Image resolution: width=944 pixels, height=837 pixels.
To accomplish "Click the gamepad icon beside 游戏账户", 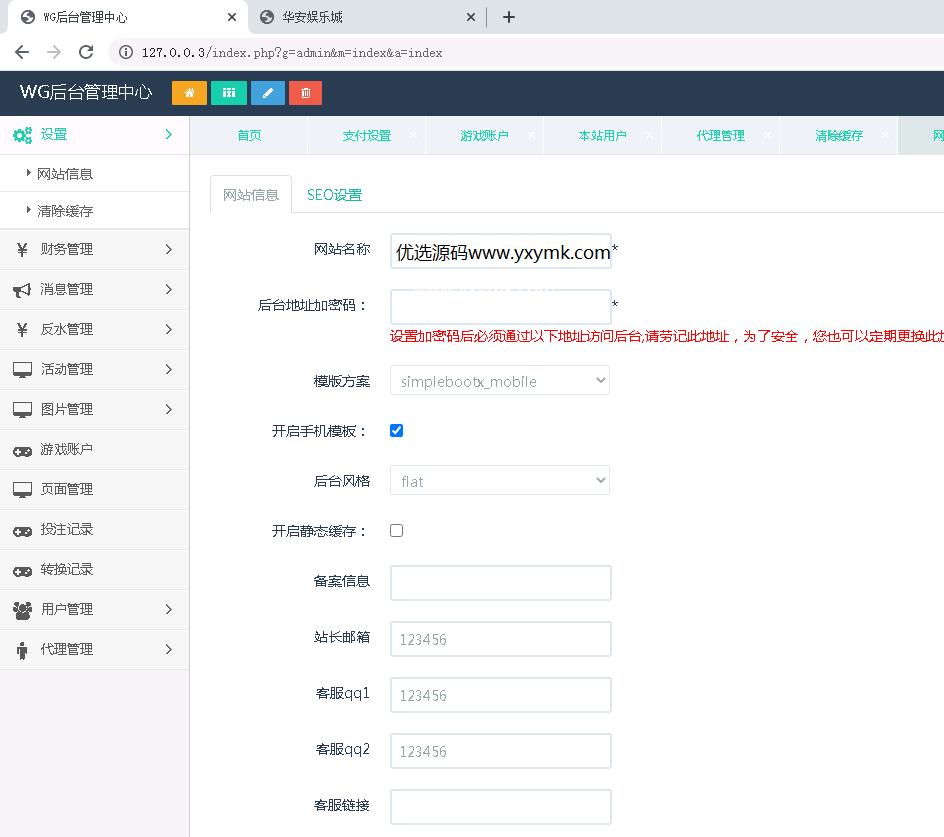I will coord(22,450).
